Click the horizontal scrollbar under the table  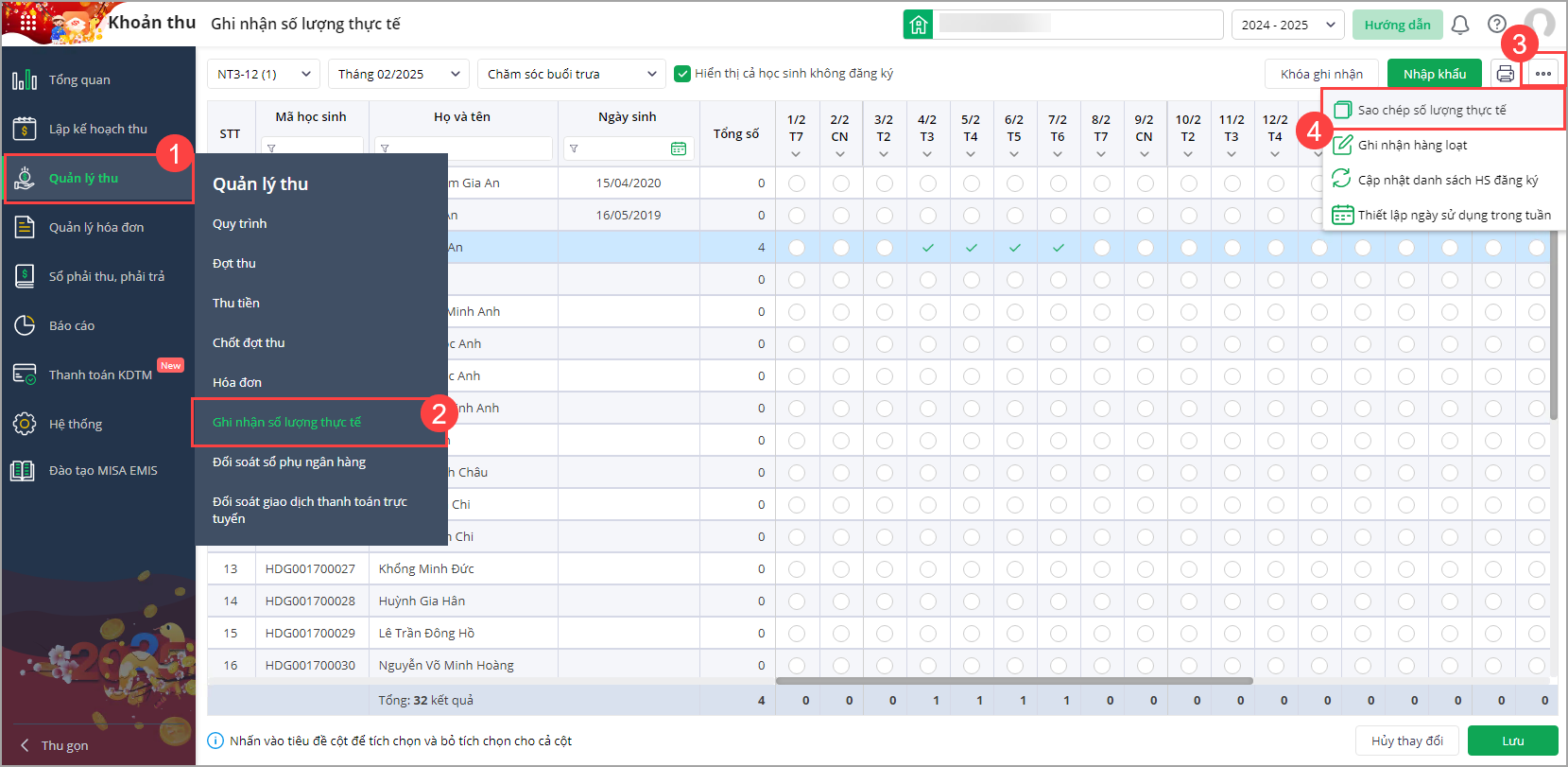click(1014, 681)
